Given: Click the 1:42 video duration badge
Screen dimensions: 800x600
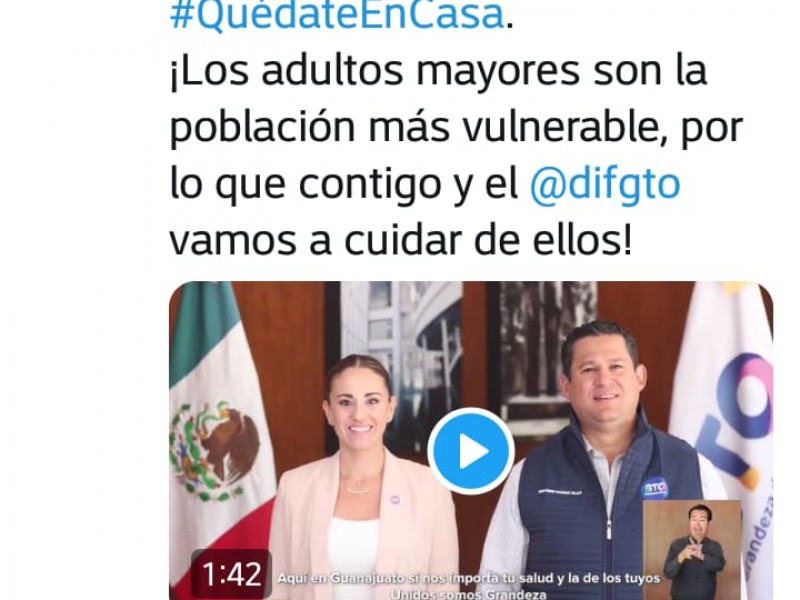Looking at the screenshot, I should click(232, 574).
